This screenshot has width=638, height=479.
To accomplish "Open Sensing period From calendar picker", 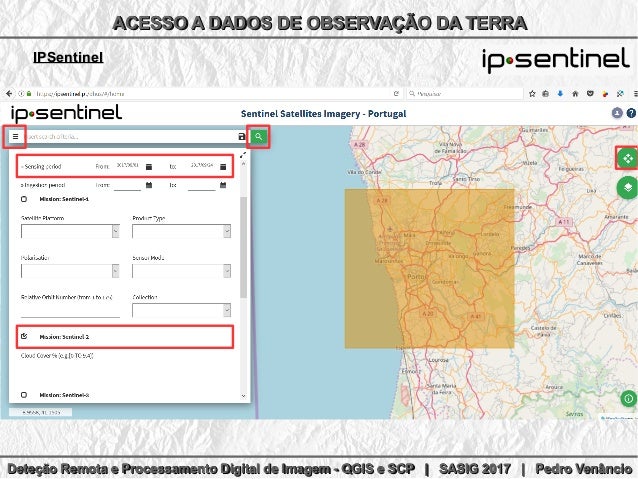I will (149, 167).
